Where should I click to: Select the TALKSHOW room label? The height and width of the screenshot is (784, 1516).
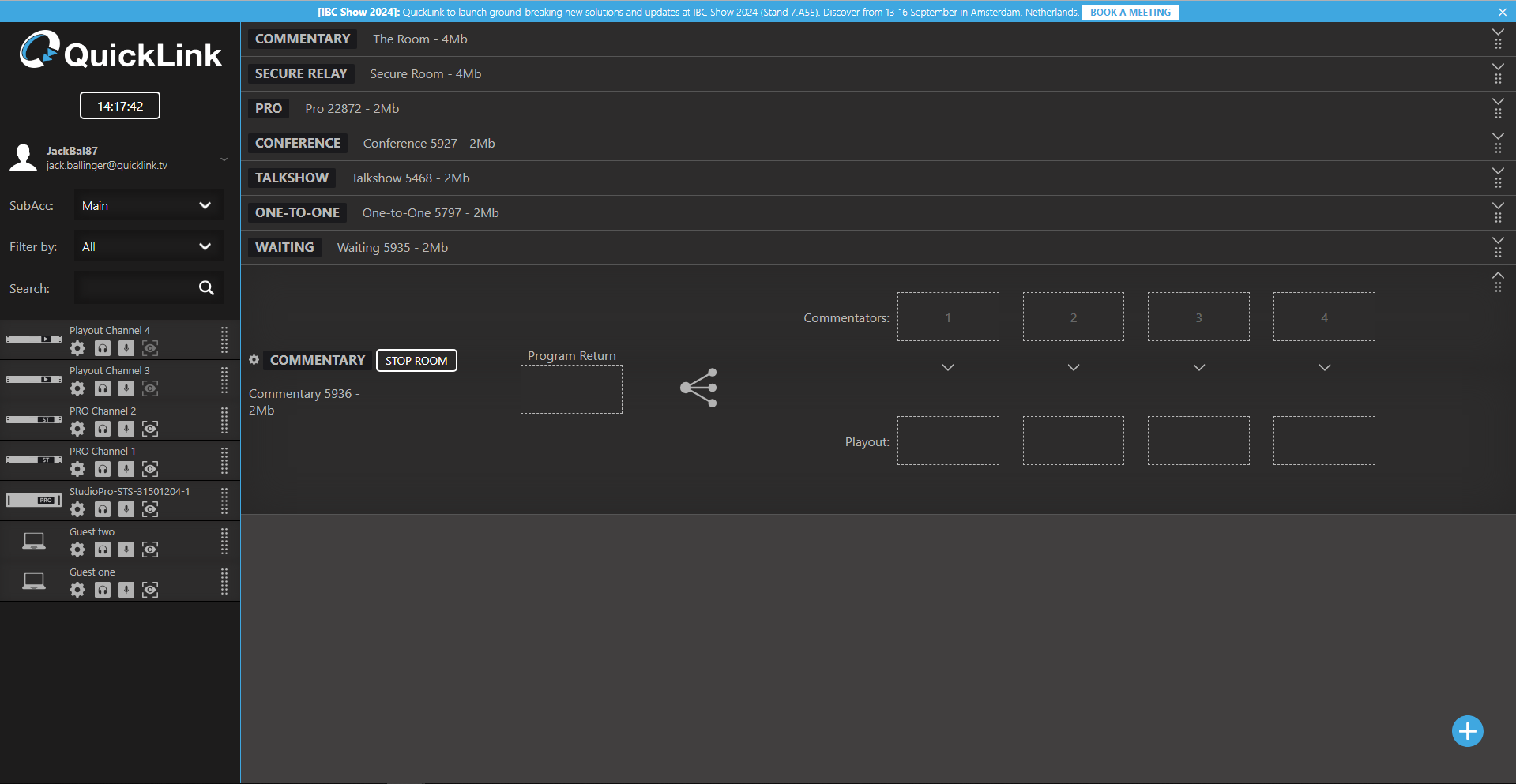pyautogui.click(x=292, y=178)
